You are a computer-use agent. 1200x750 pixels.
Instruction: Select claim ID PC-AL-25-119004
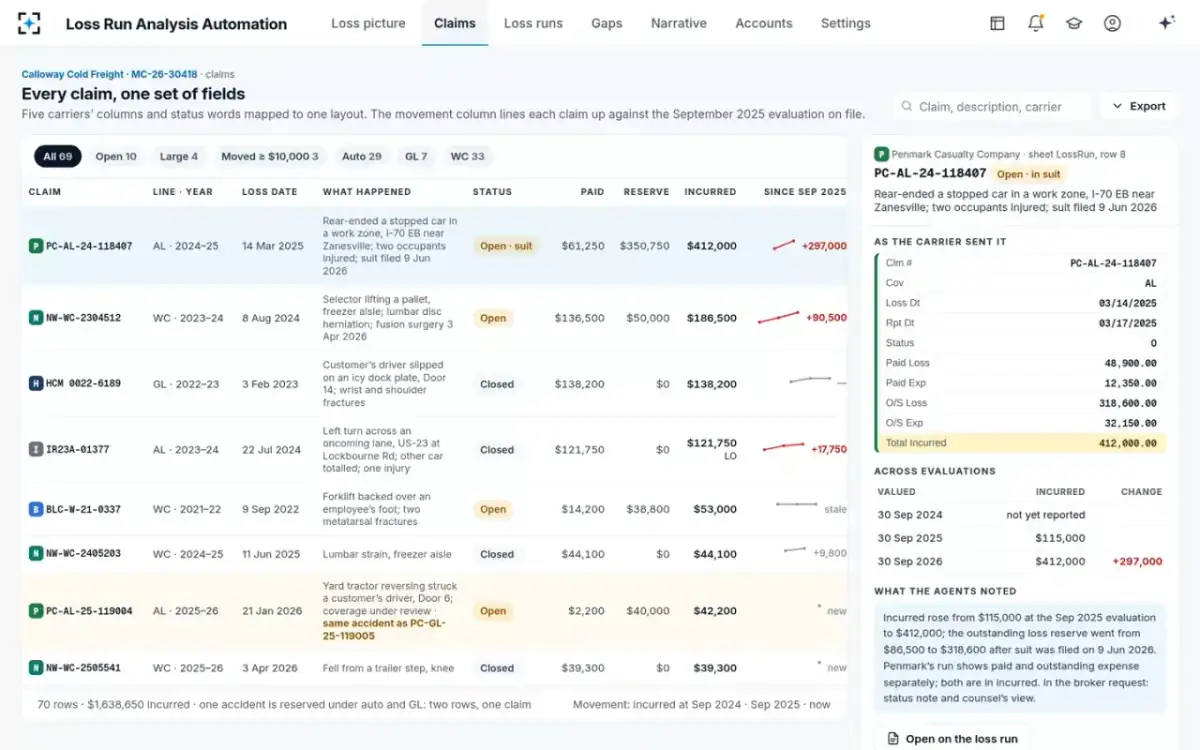89,611
